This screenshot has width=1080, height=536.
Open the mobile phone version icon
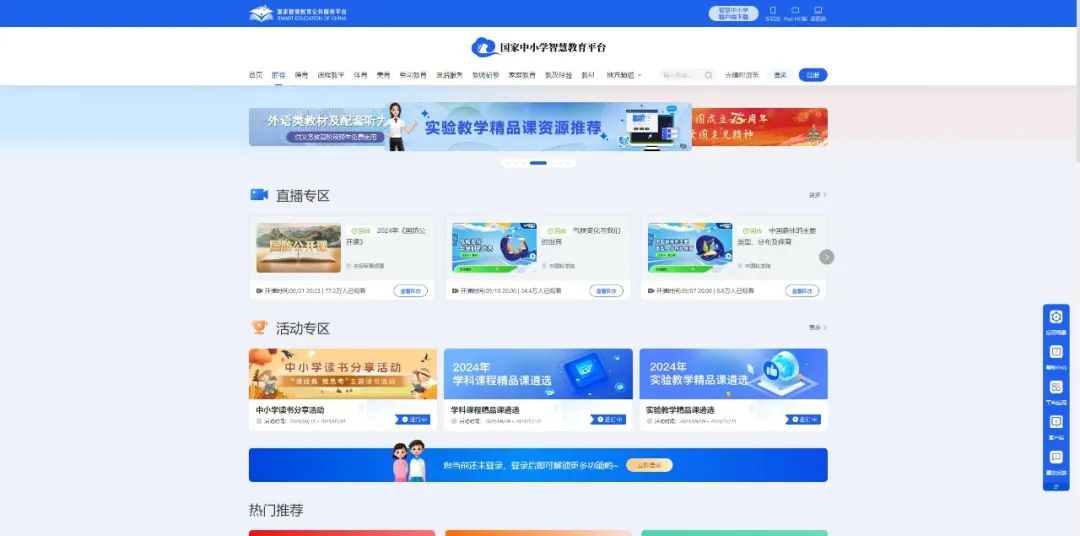(x=773, y=10)
